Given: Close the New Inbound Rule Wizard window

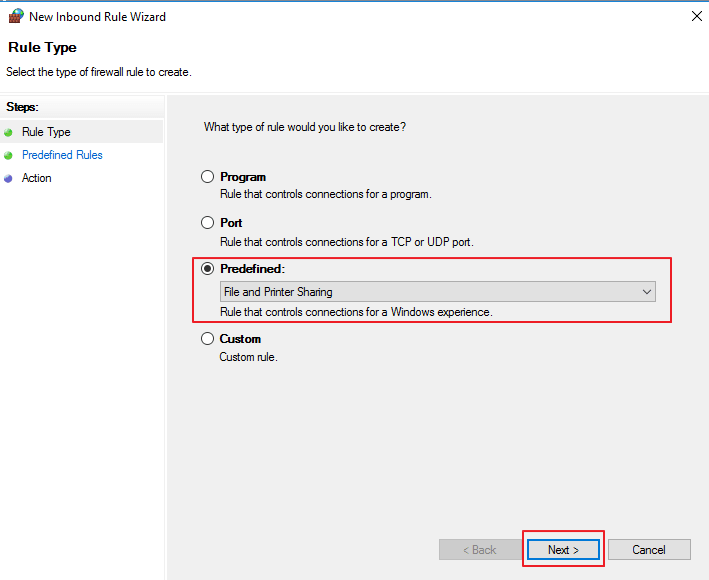Looking at the screenshot, I should 696,16.
